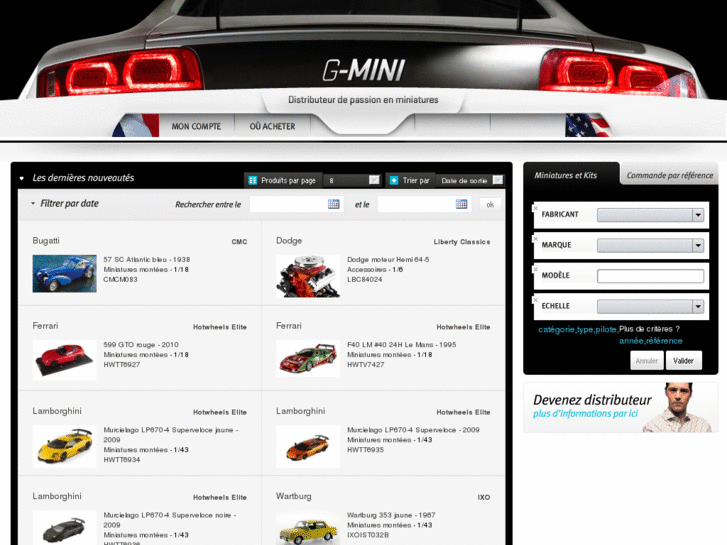Open the Ferrari F40 LM thumbnail
Screen dimensions: 727x545
point(308,359)
